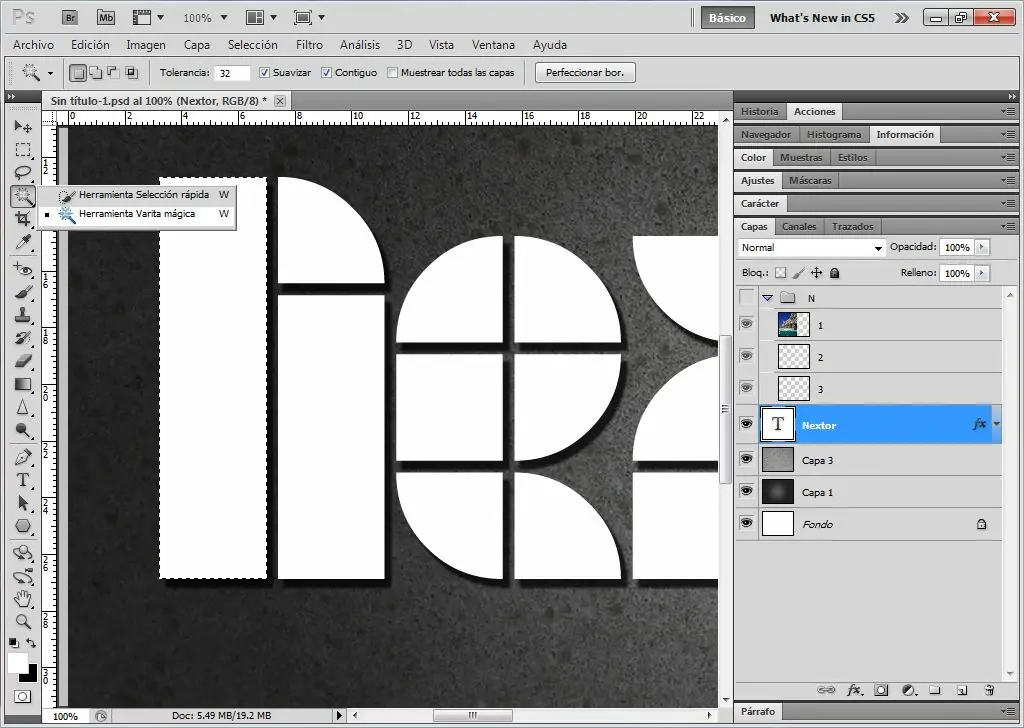Switch to the Canales tab
The height and width of the screenshot is (728, 1024).
(x=799, y=227)
